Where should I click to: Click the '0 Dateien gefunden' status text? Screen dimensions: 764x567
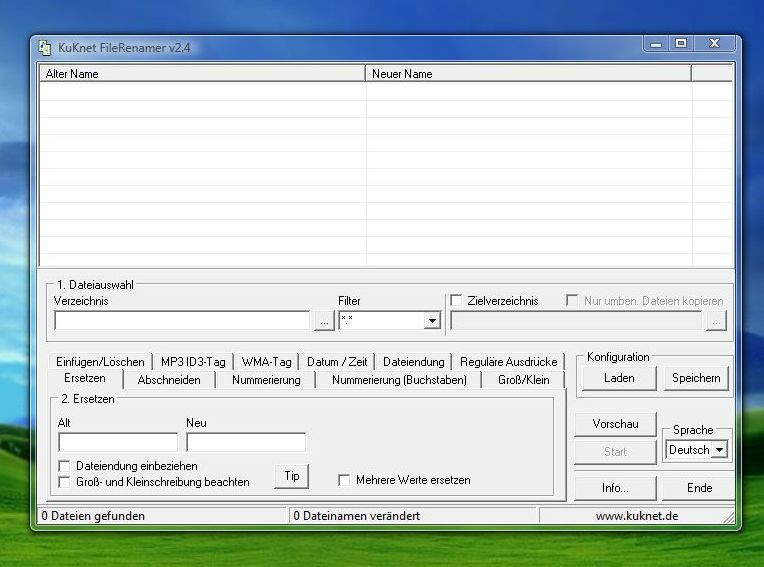(x=93, y=516)
